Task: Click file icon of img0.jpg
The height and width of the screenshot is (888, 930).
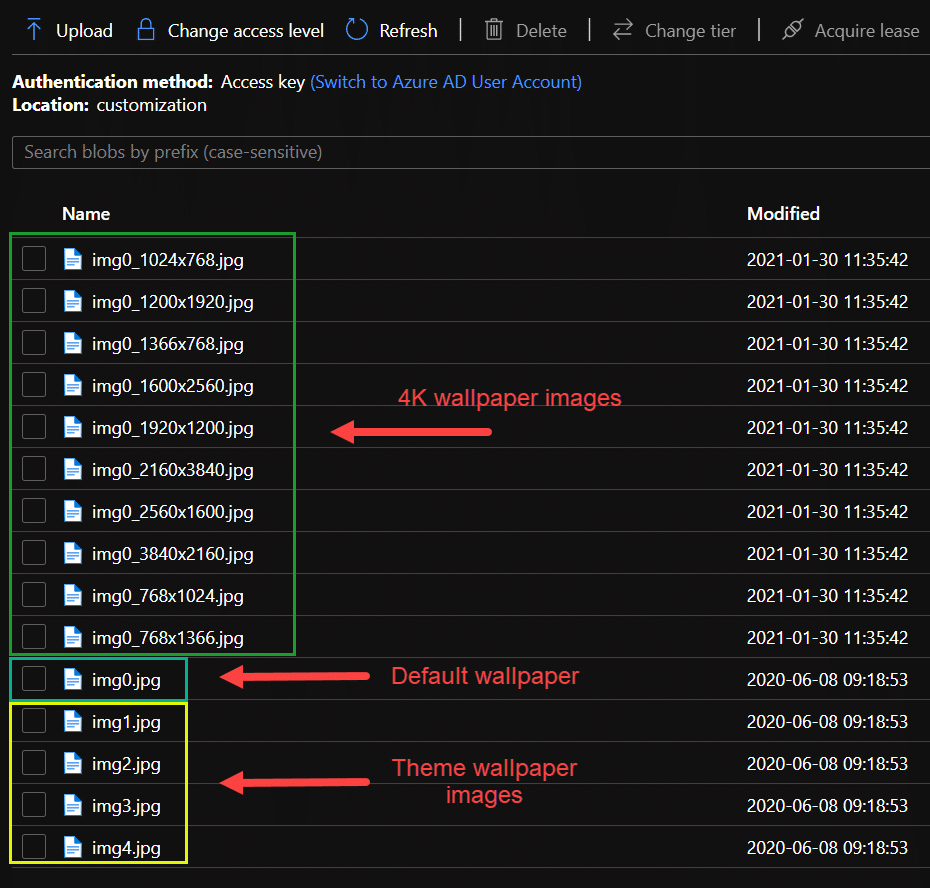Action: (x=73, y=680)
